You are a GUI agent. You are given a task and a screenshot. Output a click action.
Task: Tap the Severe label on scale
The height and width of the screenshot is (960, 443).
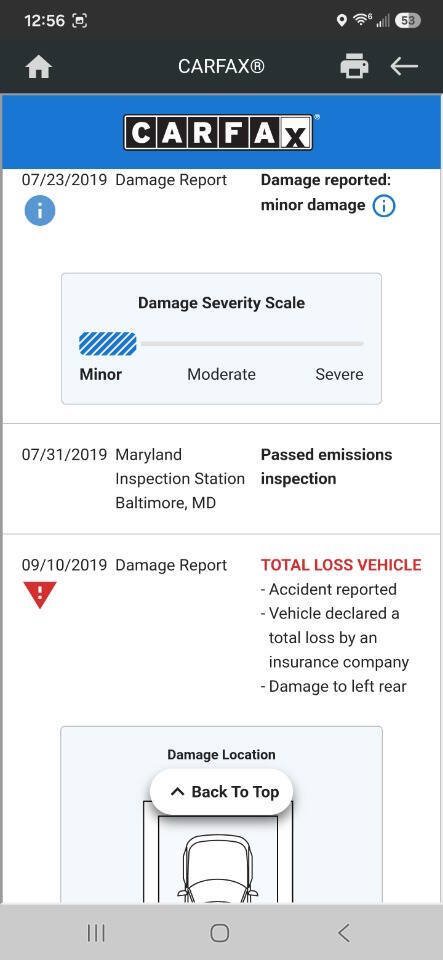point(339,374)
